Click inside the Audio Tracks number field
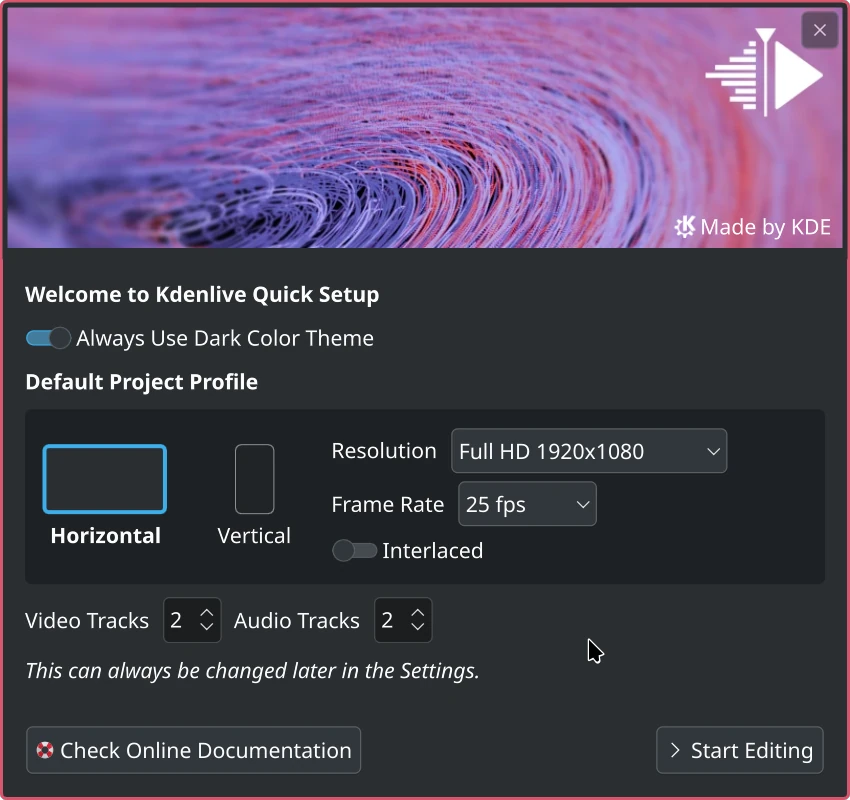850x800 pixels. [388, 620]
